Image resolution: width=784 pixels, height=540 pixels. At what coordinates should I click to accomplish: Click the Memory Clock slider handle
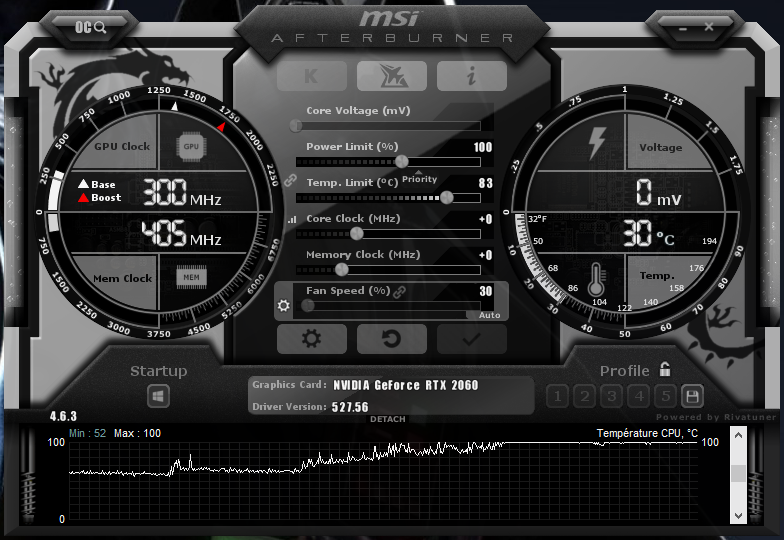[x=342, y=270]
